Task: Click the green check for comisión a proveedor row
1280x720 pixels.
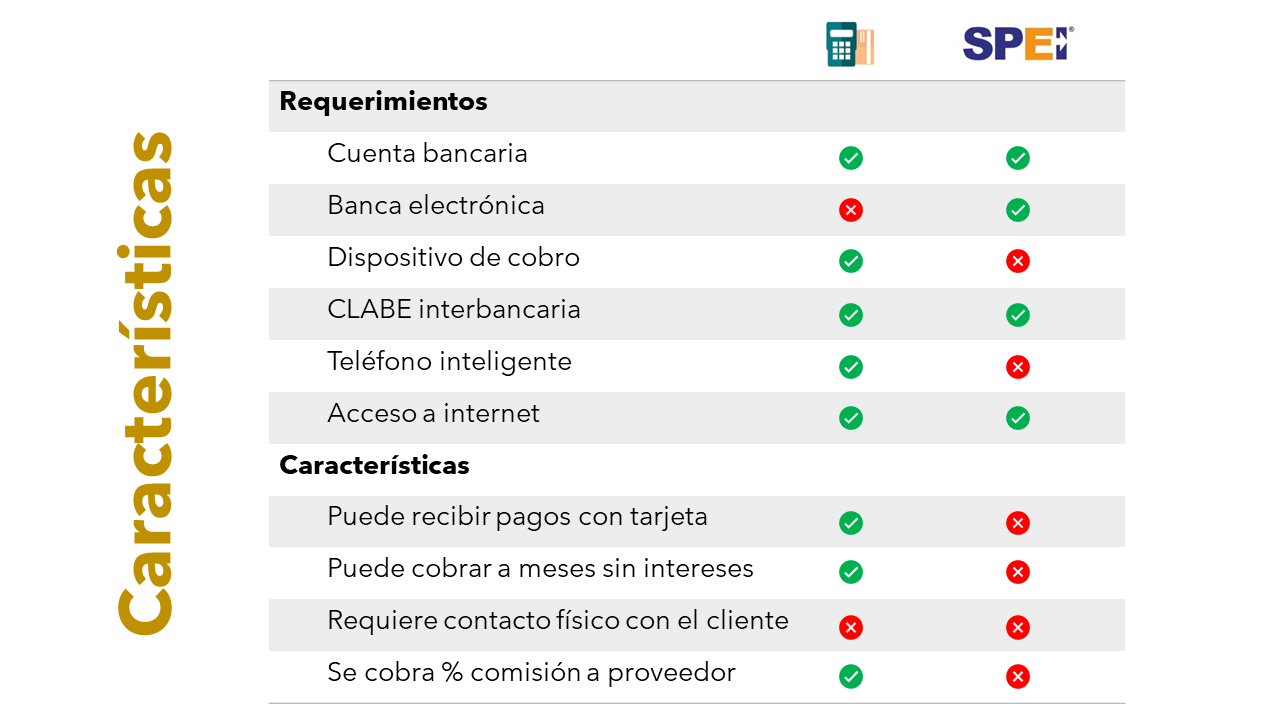Action: (851, 677)
